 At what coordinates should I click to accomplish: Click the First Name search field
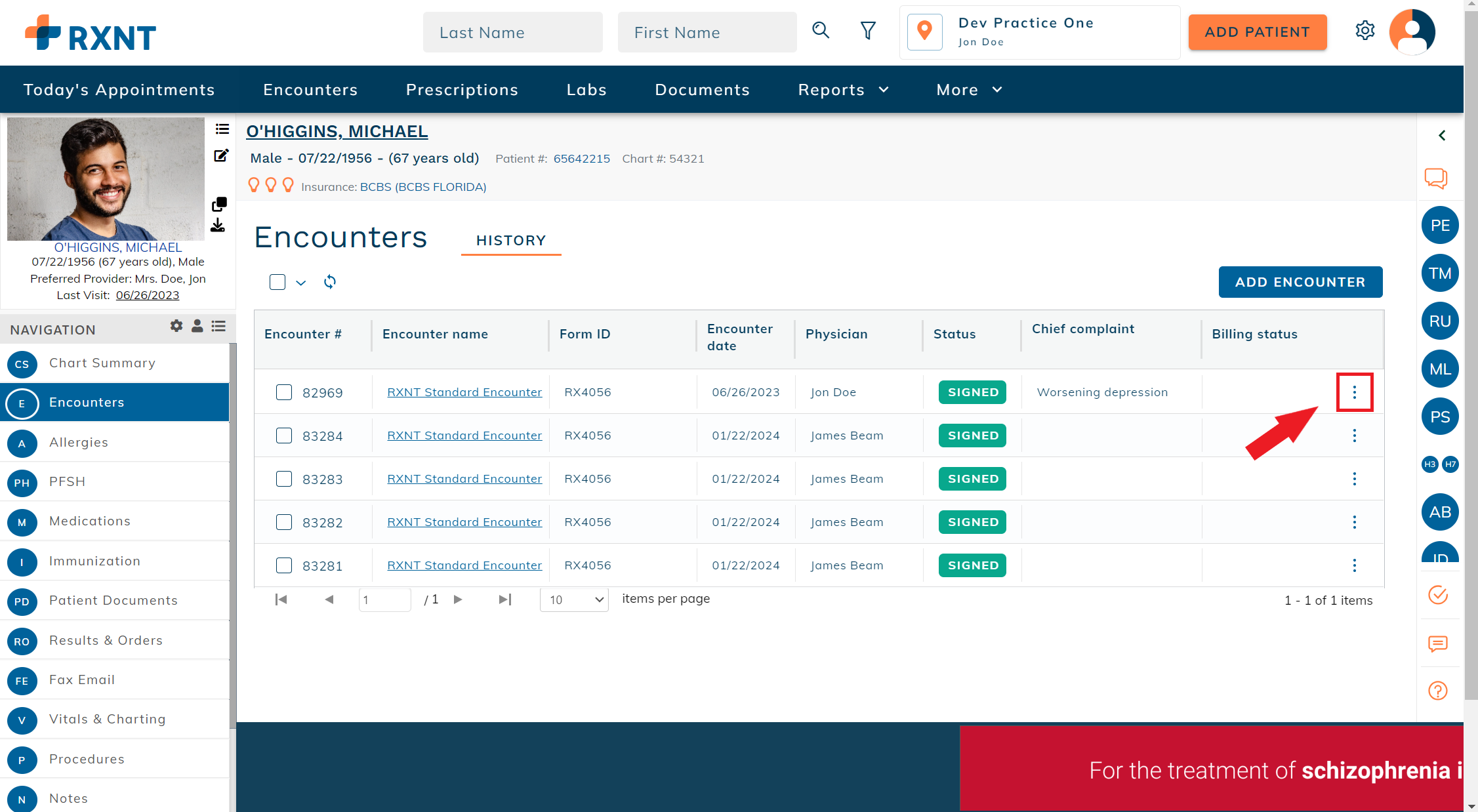707,32
